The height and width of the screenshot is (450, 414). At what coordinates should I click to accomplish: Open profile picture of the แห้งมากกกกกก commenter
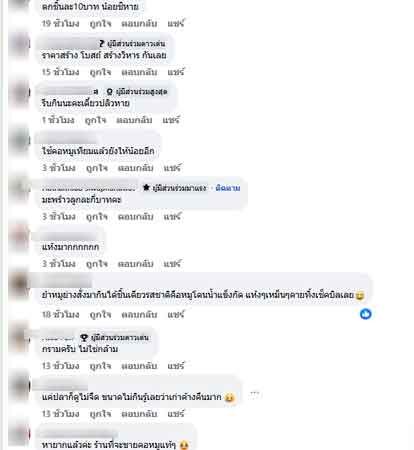coord(19,237)
